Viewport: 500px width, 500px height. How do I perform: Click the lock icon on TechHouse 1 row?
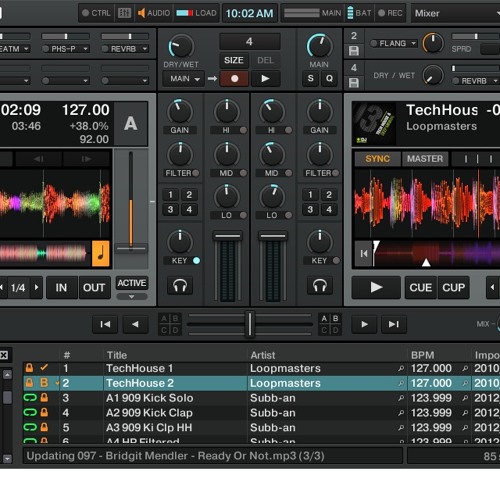(x=29, y=368)
